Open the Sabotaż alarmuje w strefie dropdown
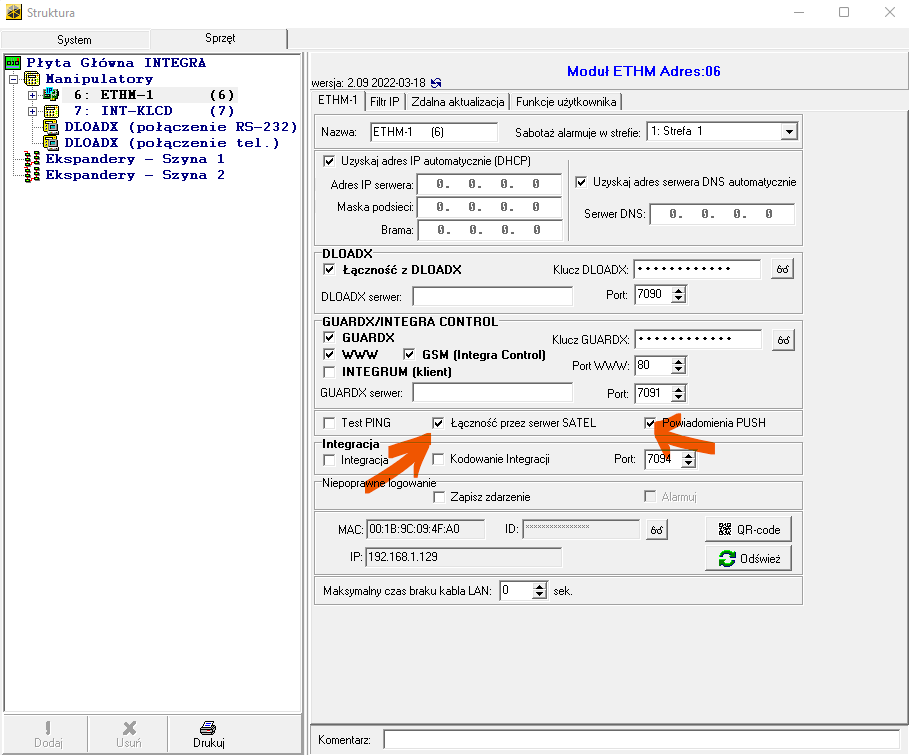The width and height of the screenshot is (909, 755). (x=788, y=132)
